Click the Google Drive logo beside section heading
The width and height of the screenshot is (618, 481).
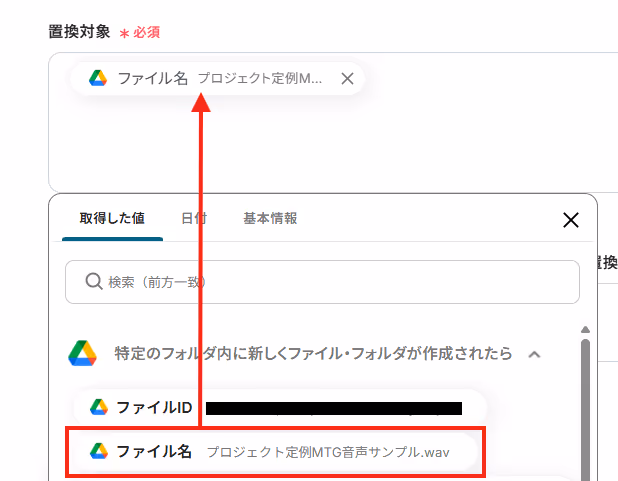tap(82, 353)
